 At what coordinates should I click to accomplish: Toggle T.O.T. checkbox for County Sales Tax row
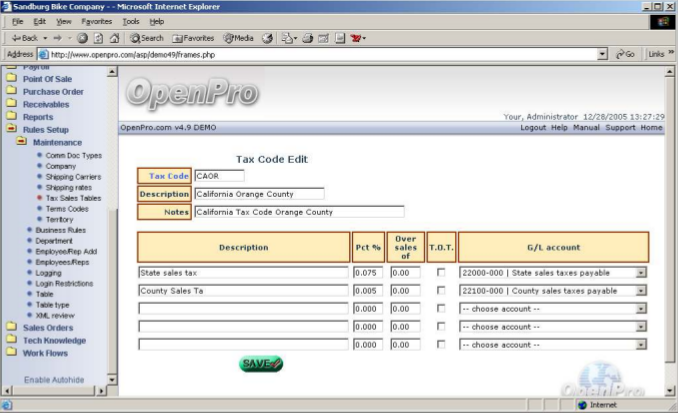tap(441, 291)
